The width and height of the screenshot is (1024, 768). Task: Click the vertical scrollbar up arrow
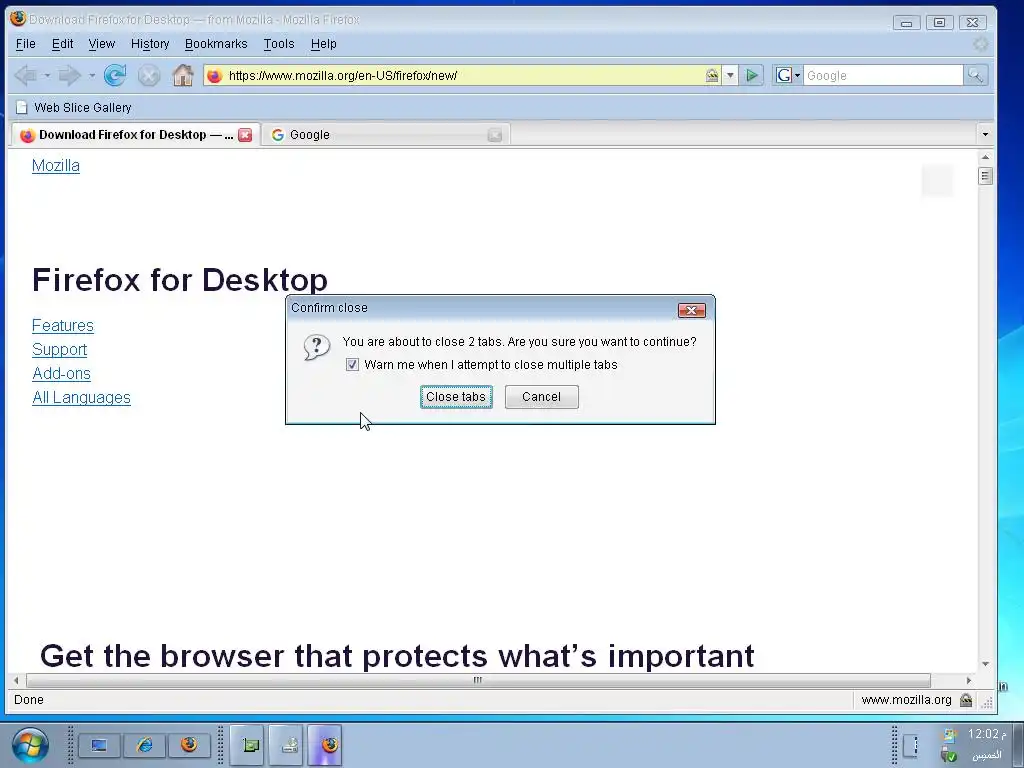click(x=985, y=157)
